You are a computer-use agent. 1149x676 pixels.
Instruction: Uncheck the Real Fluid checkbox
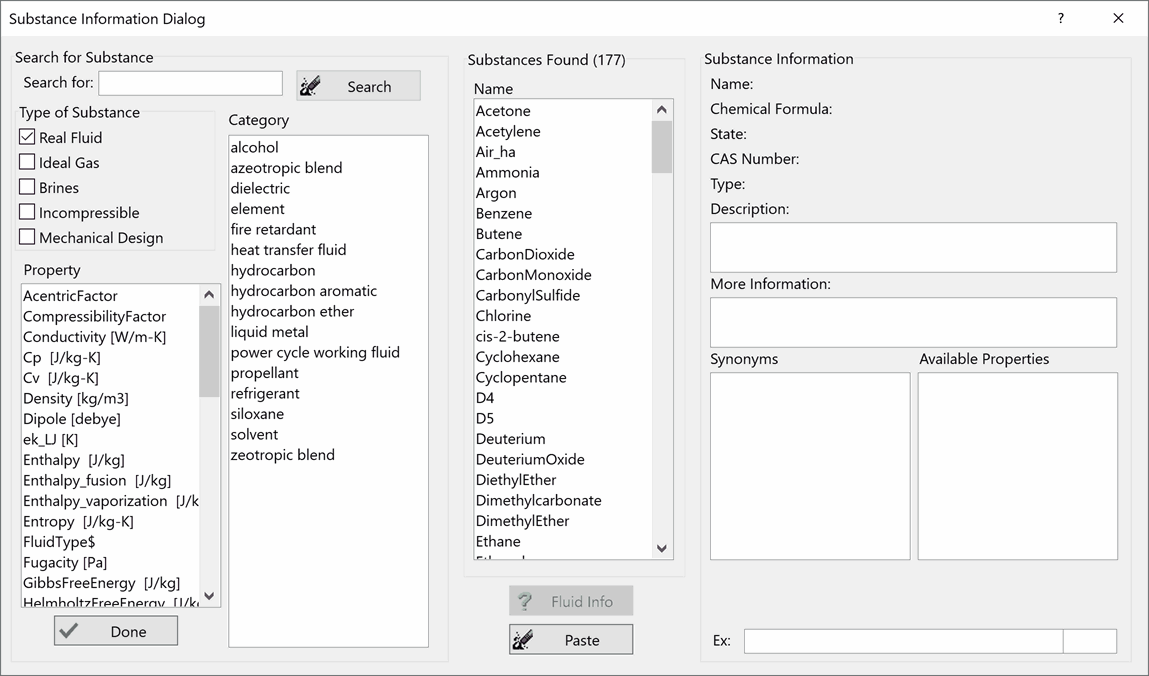pyautogui.click(x=27, y=137)
